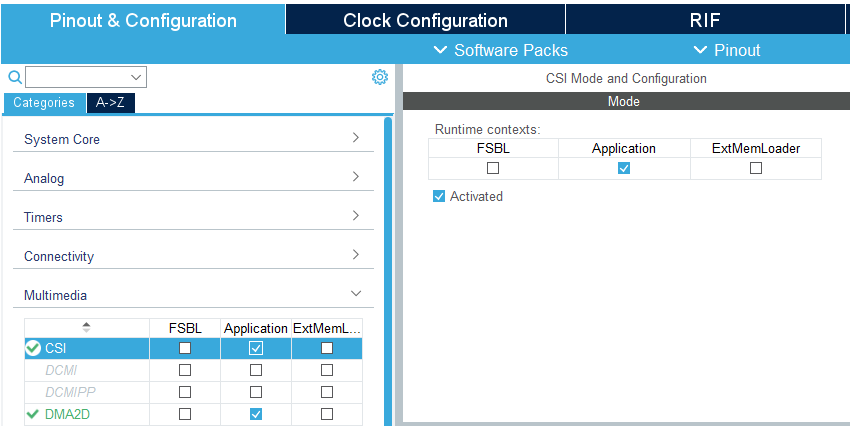Open the RIF tab
850x426 pixels.
pyautogui.click(x=705, y=21)
